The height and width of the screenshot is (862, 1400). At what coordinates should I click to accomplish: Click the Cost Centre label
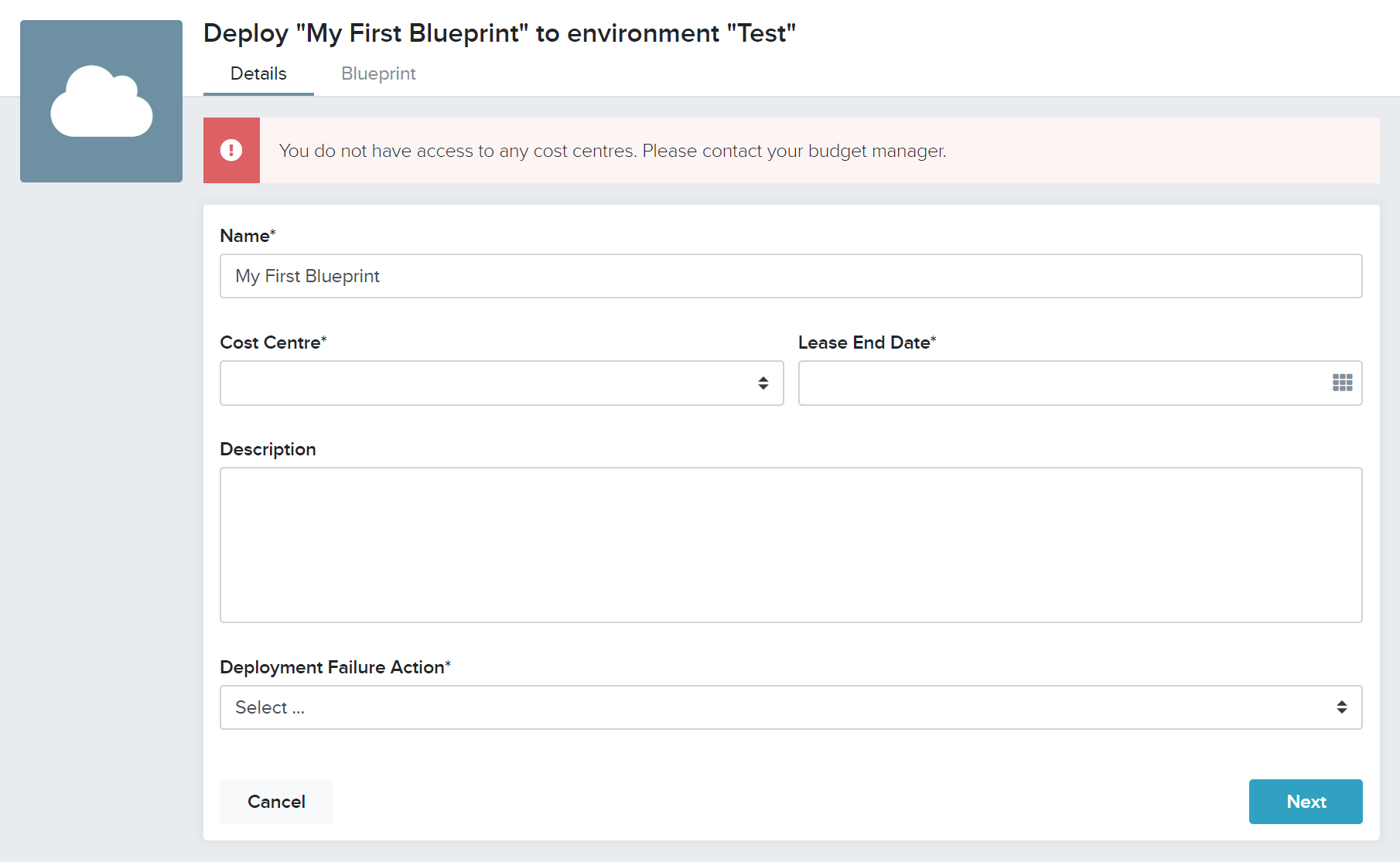coord(273,342)
